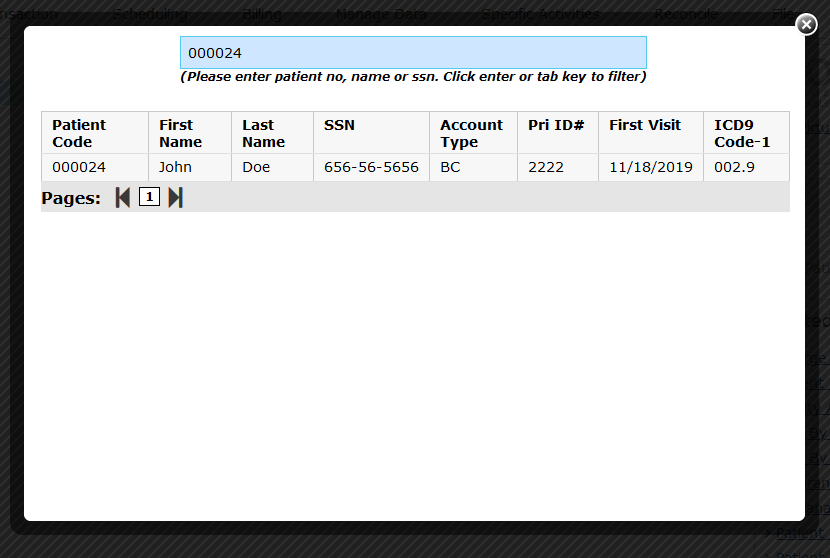
Task: Click the patient search input field
Action: click(413, 53)
